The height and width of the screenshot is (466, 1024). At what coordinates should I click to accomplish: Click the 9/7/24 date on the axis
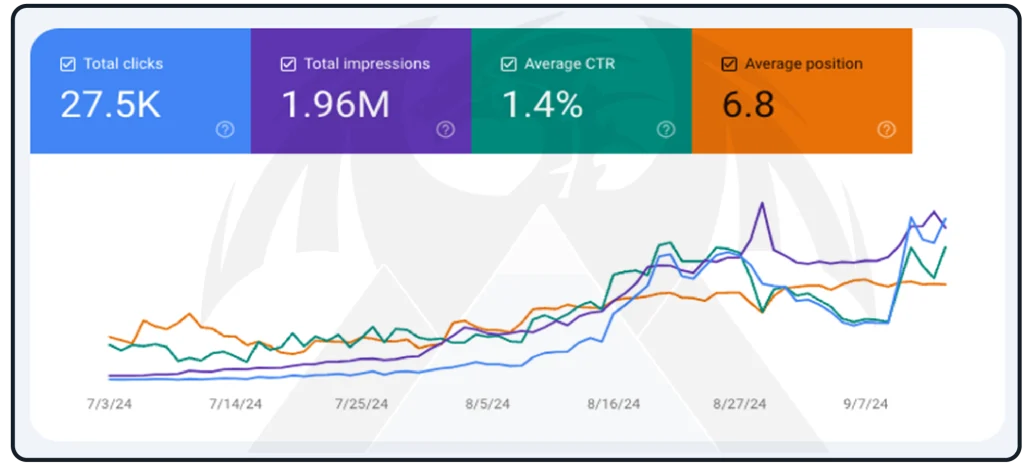(865, 404)
